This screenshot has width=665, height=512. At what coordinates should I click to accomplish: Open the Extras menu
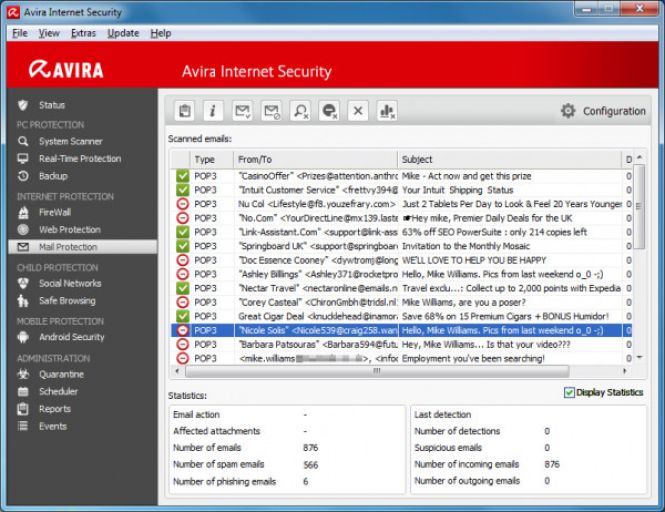point(83,33)
